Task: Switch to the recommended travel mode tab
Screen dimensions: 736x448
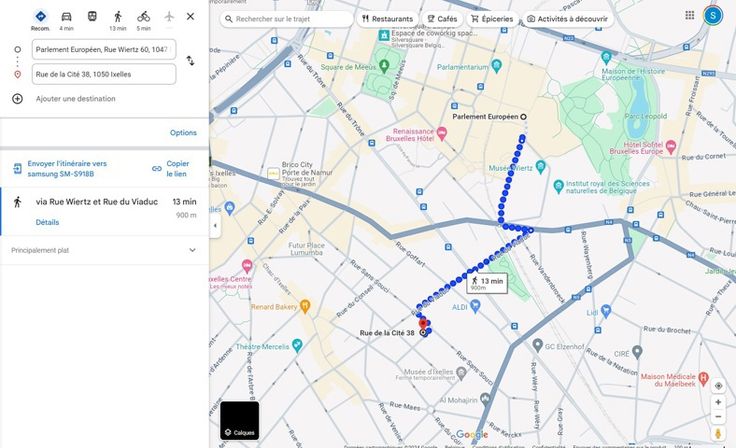Action: [x=40, y=17]
